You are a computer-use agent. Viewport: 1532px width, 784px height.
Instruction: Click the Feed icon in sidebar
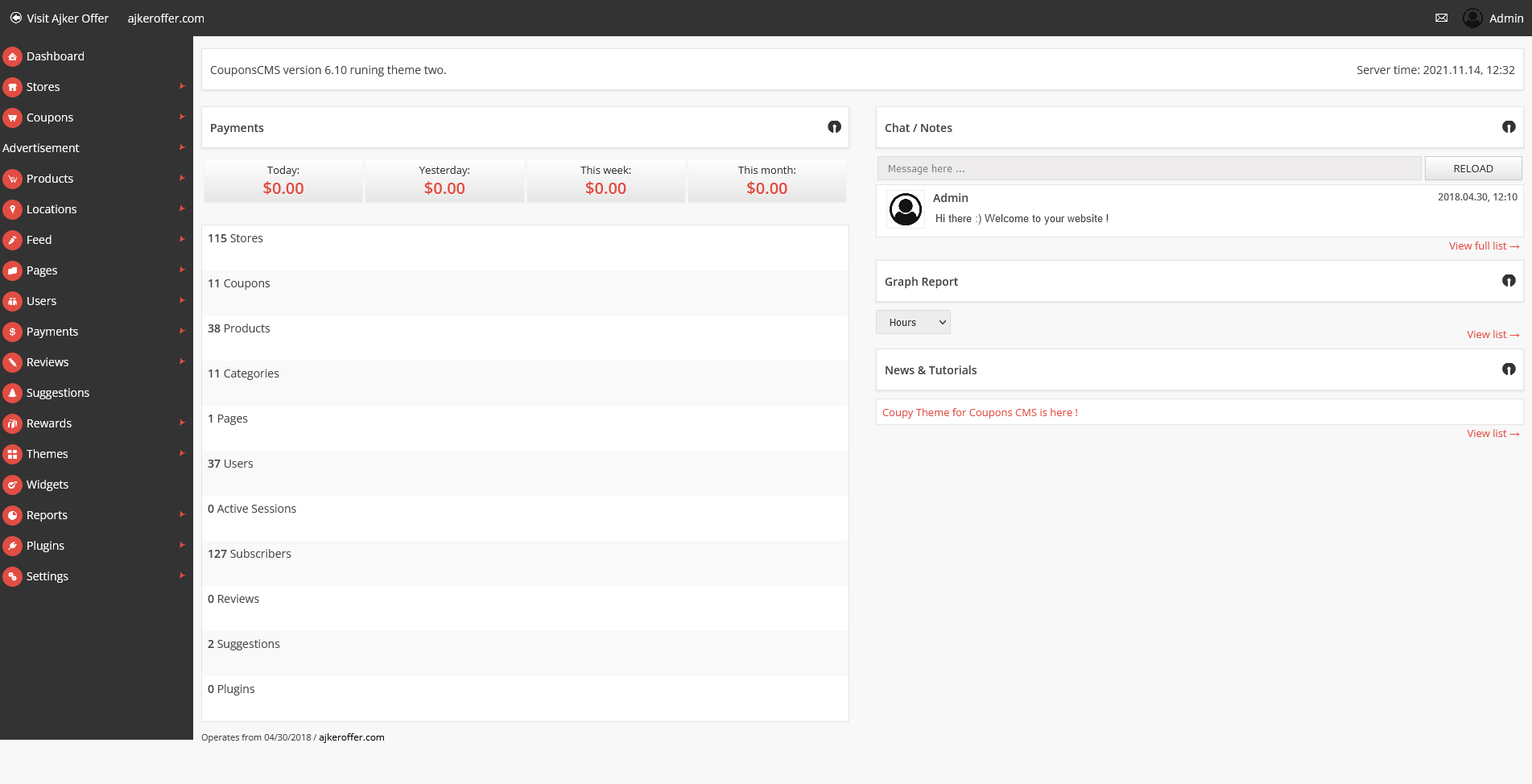tap(12, 240)
